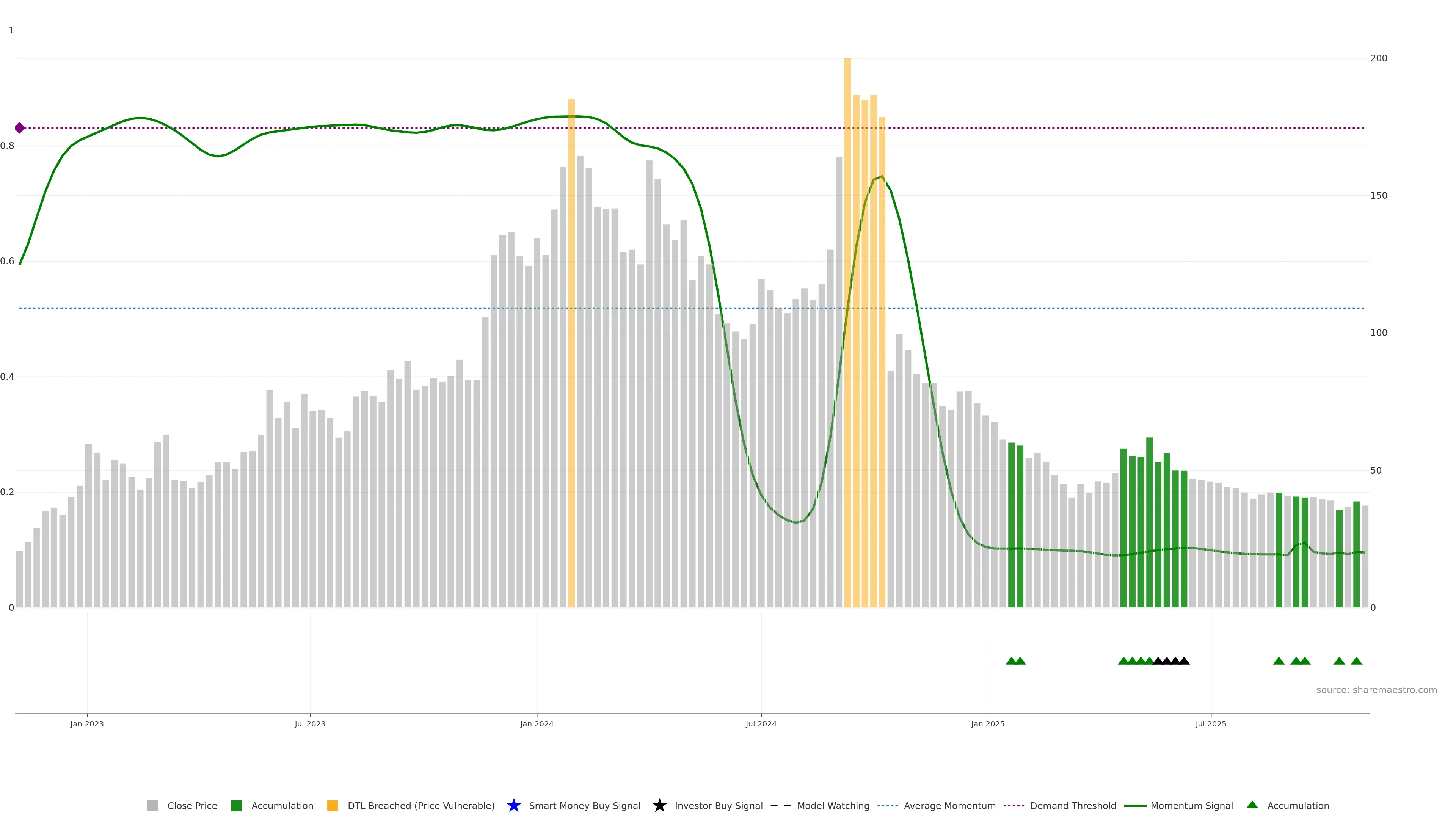Screen dimensions: 1456x819
Task: Click the blue Smart Money star icon
Action: [513, 805]
